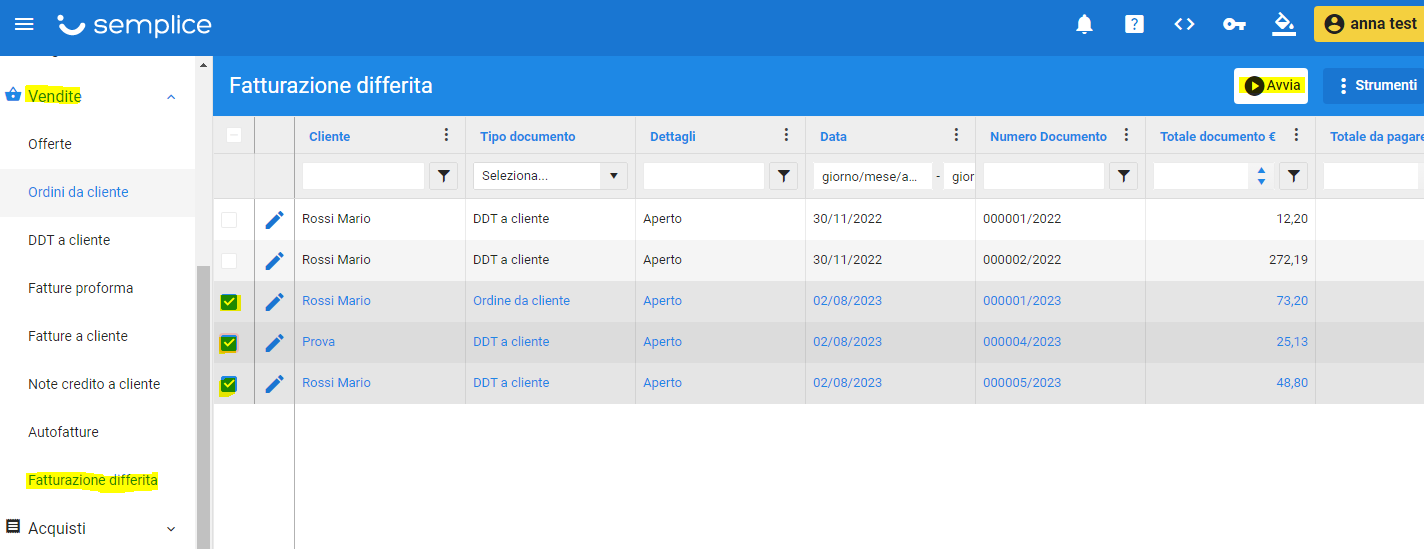Open the Tipo documento Seleziona dropdown
Image resolution: width=1424 pixels, height=549 pixels.
[549, 176]
